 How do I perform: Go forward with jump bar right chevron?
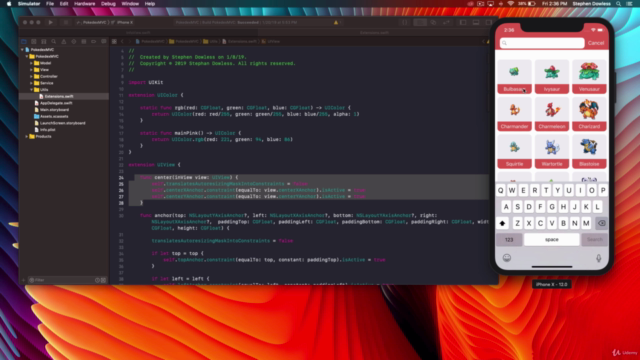(130, 41)
